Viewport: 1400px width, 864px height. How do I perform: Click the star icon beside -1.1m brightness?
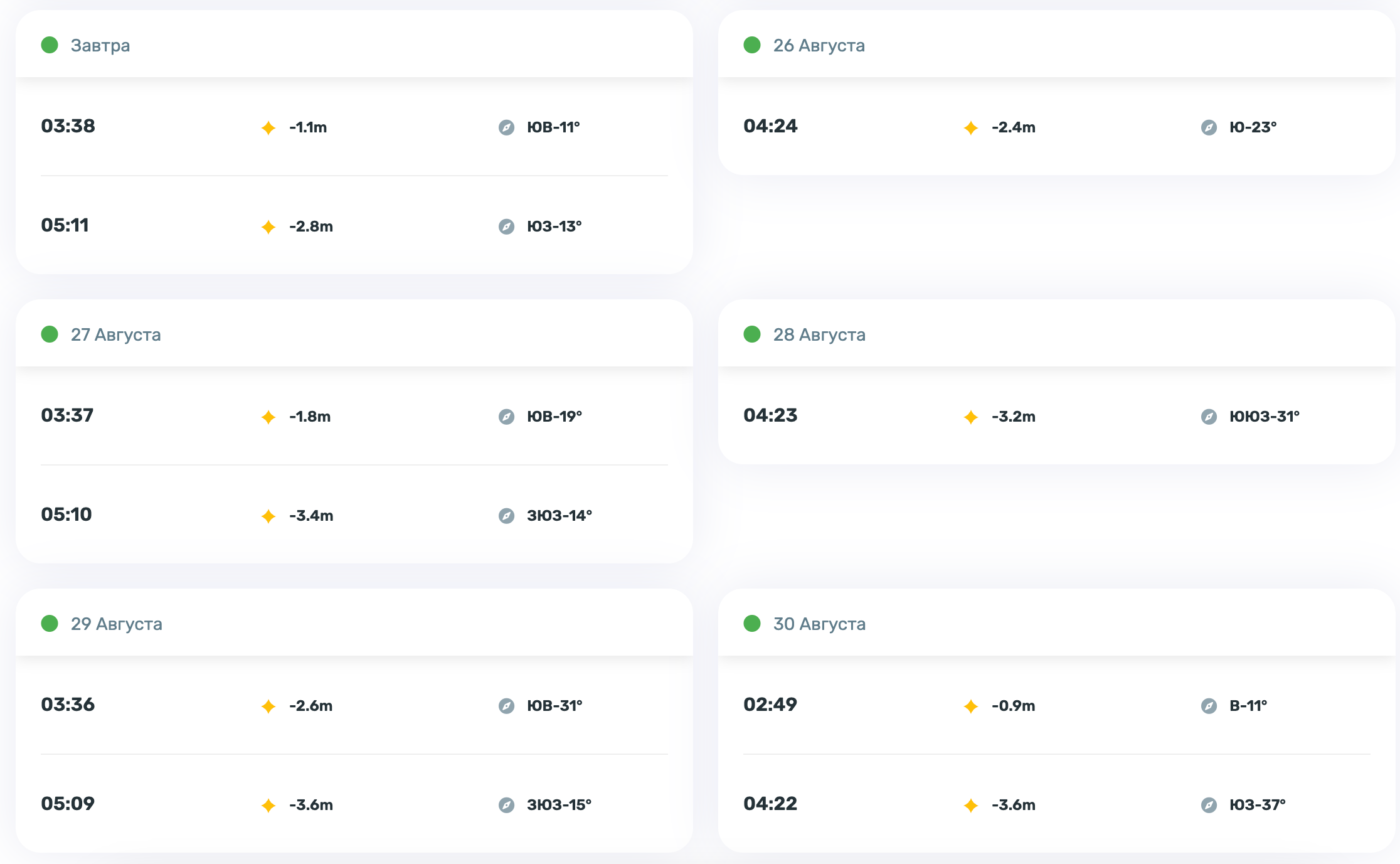268,128
